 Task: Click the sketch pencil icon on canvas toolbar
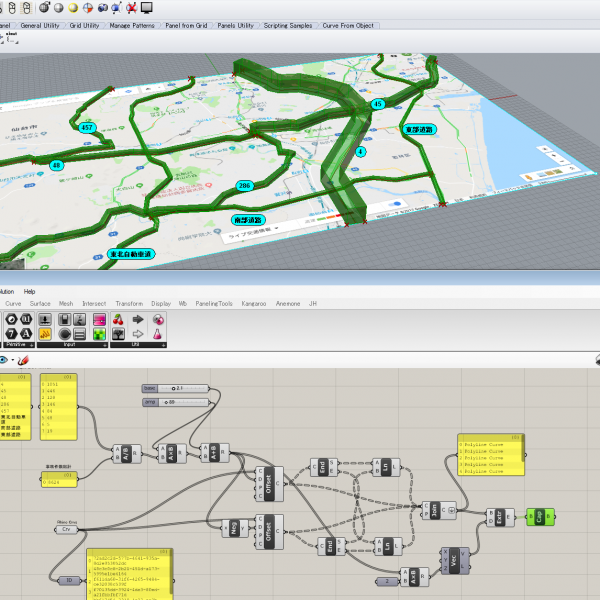[23, 360]
